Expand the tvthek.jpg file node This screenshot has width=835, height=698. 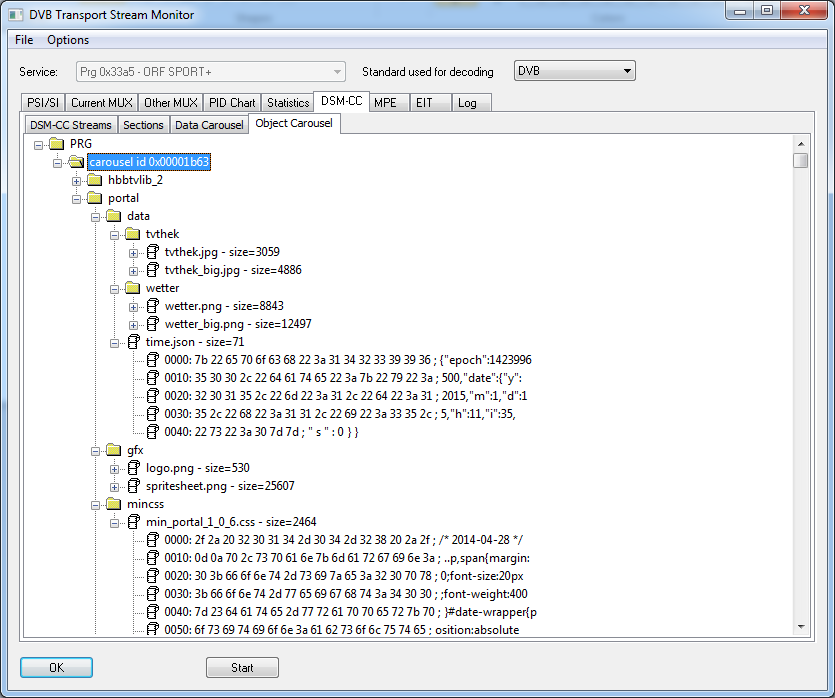pyautogui.click(x=134, y=253)
